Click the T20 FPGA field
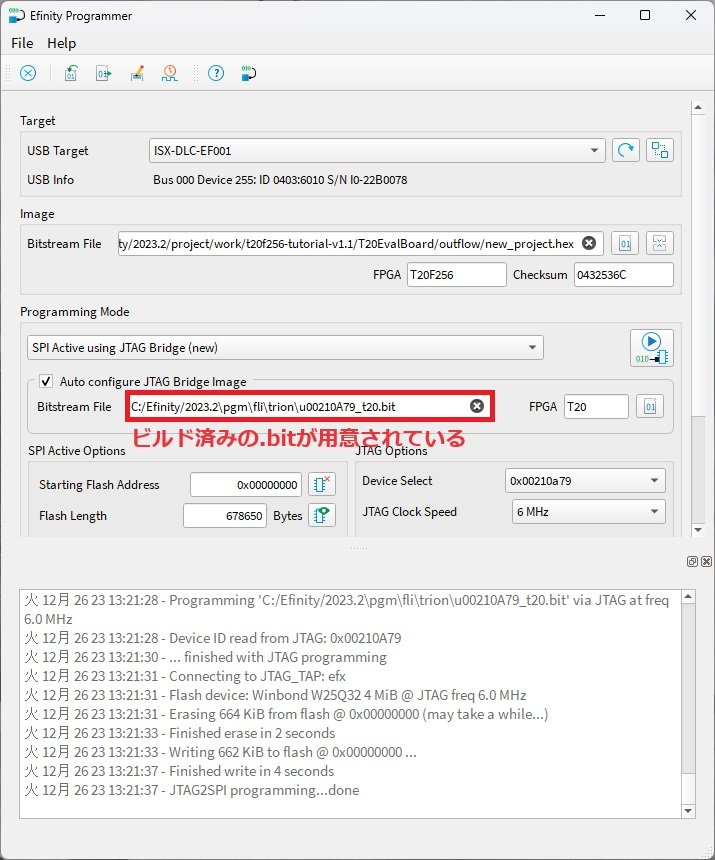 coord(596,406)
